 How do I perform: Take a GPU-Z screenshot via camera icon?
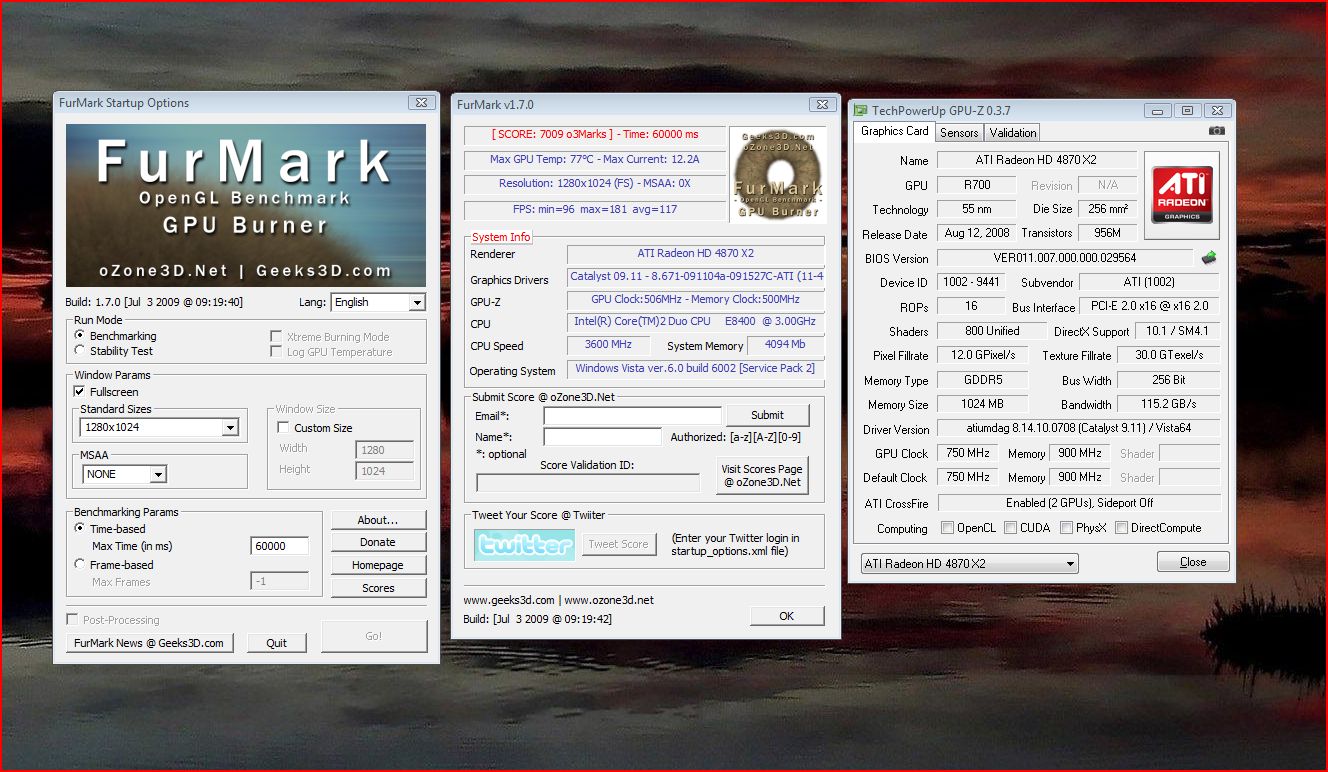(x=1216, y=131)
